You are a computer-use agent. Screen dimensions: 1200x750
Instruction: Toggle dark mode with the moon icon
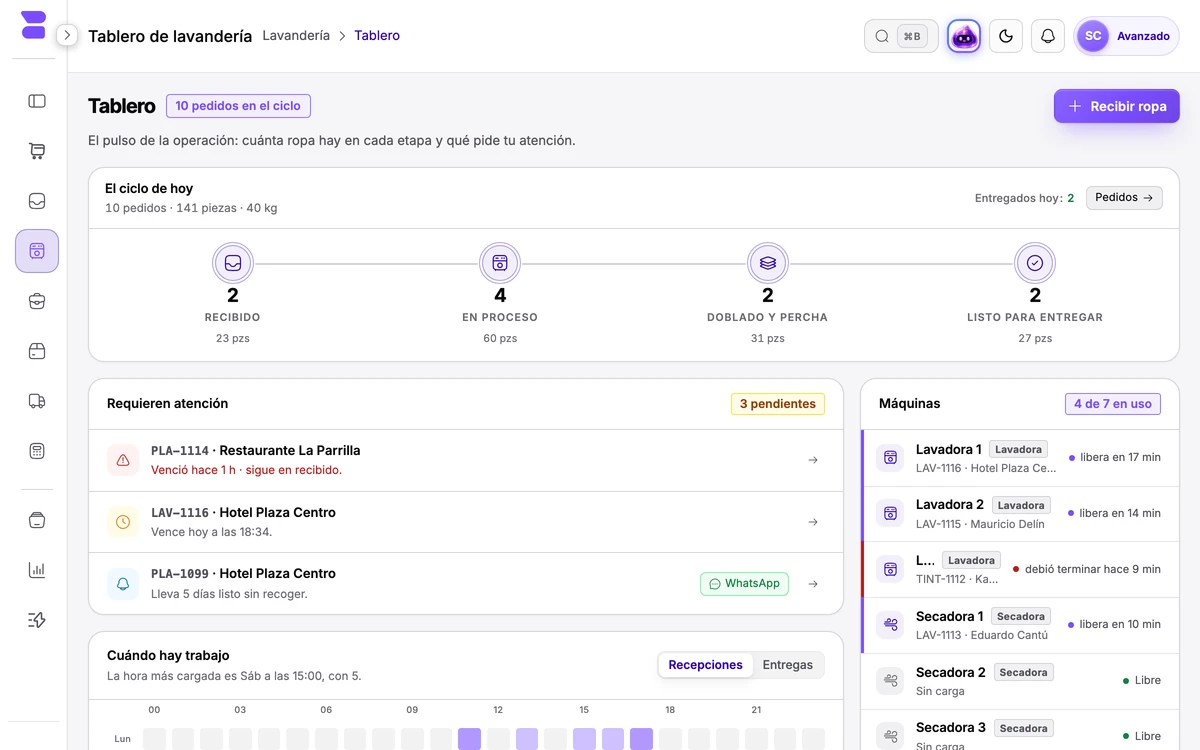click(1006, 36)
